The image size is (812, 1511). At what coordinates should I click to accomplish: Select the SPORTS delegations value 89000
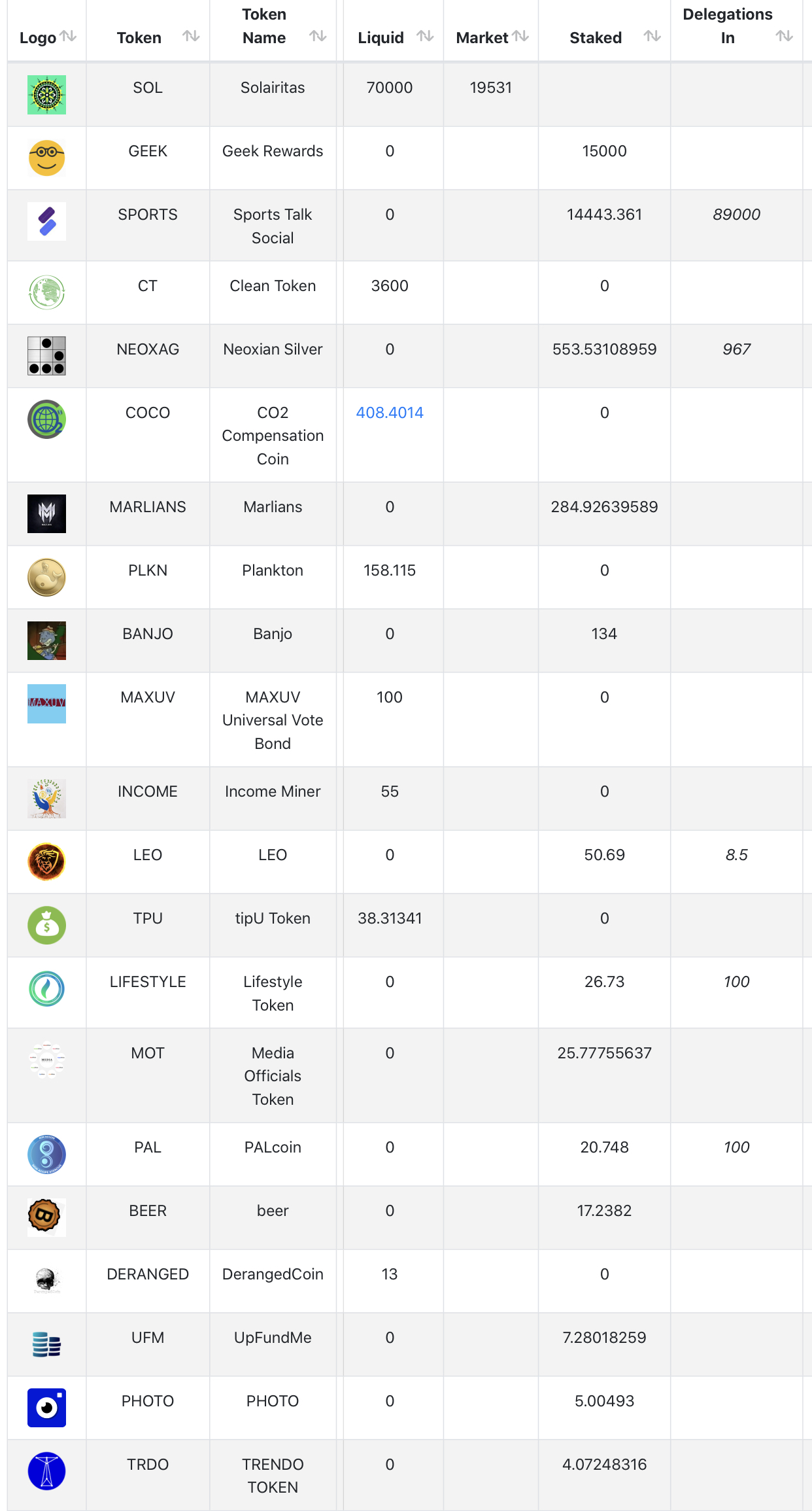(x=736, y=215)
